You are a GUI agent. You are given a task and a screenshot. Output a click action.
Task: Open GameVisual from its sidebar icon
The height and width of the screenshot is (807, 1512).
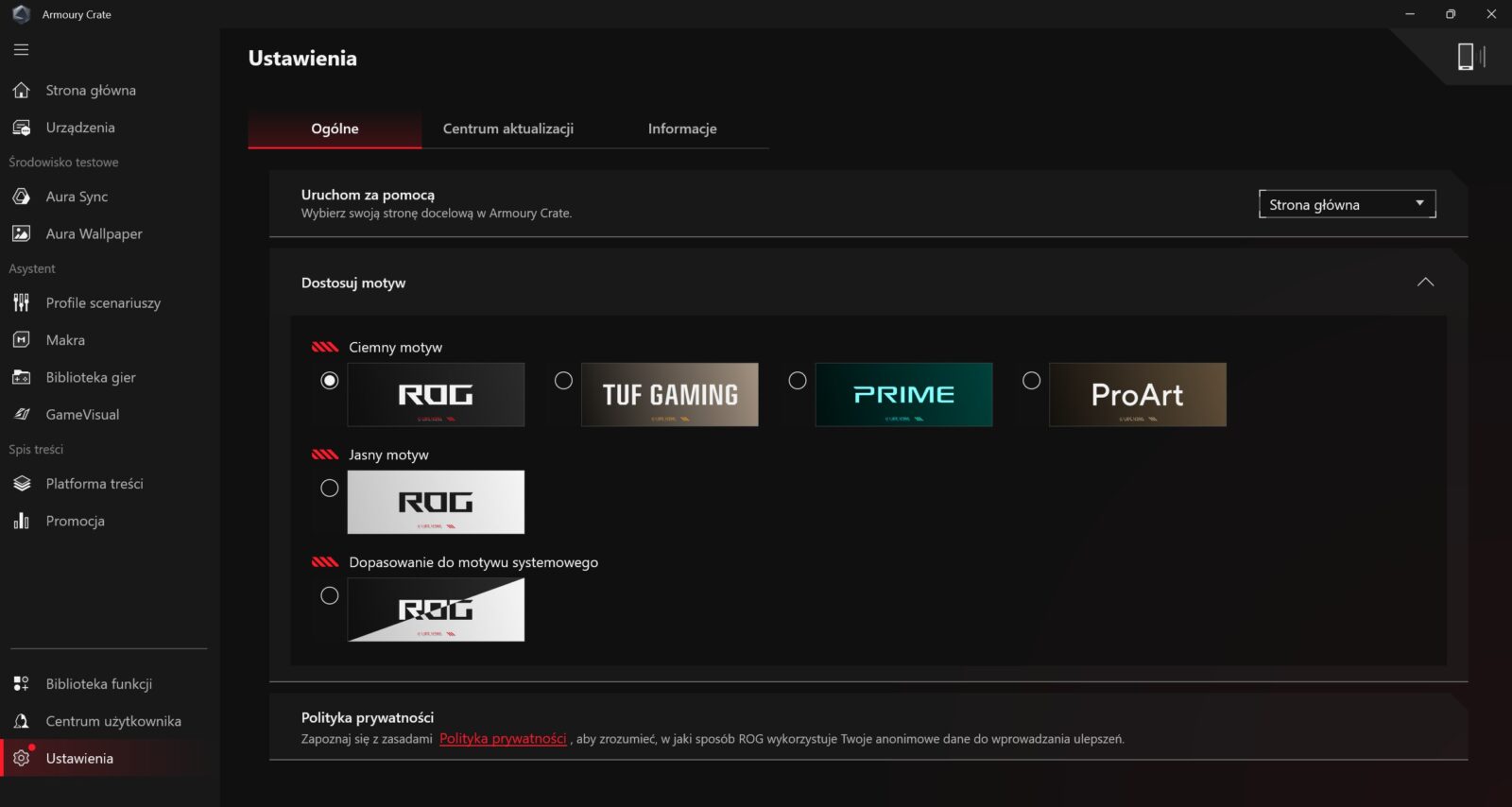[21, 415]
